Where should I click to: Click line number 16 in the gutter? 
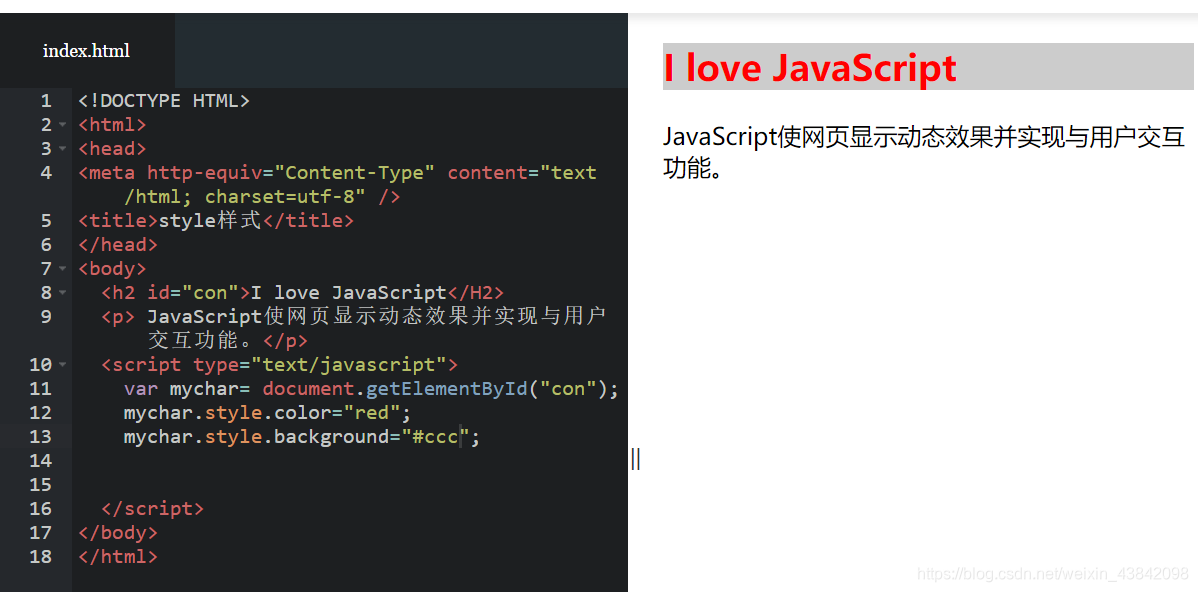click(x=40, y=509)
